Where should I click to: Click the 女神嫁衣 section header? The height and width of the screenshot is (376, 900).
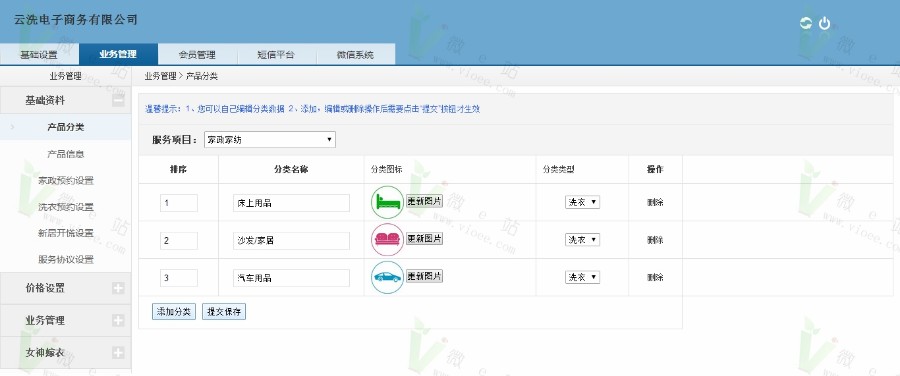click(65, 352)
